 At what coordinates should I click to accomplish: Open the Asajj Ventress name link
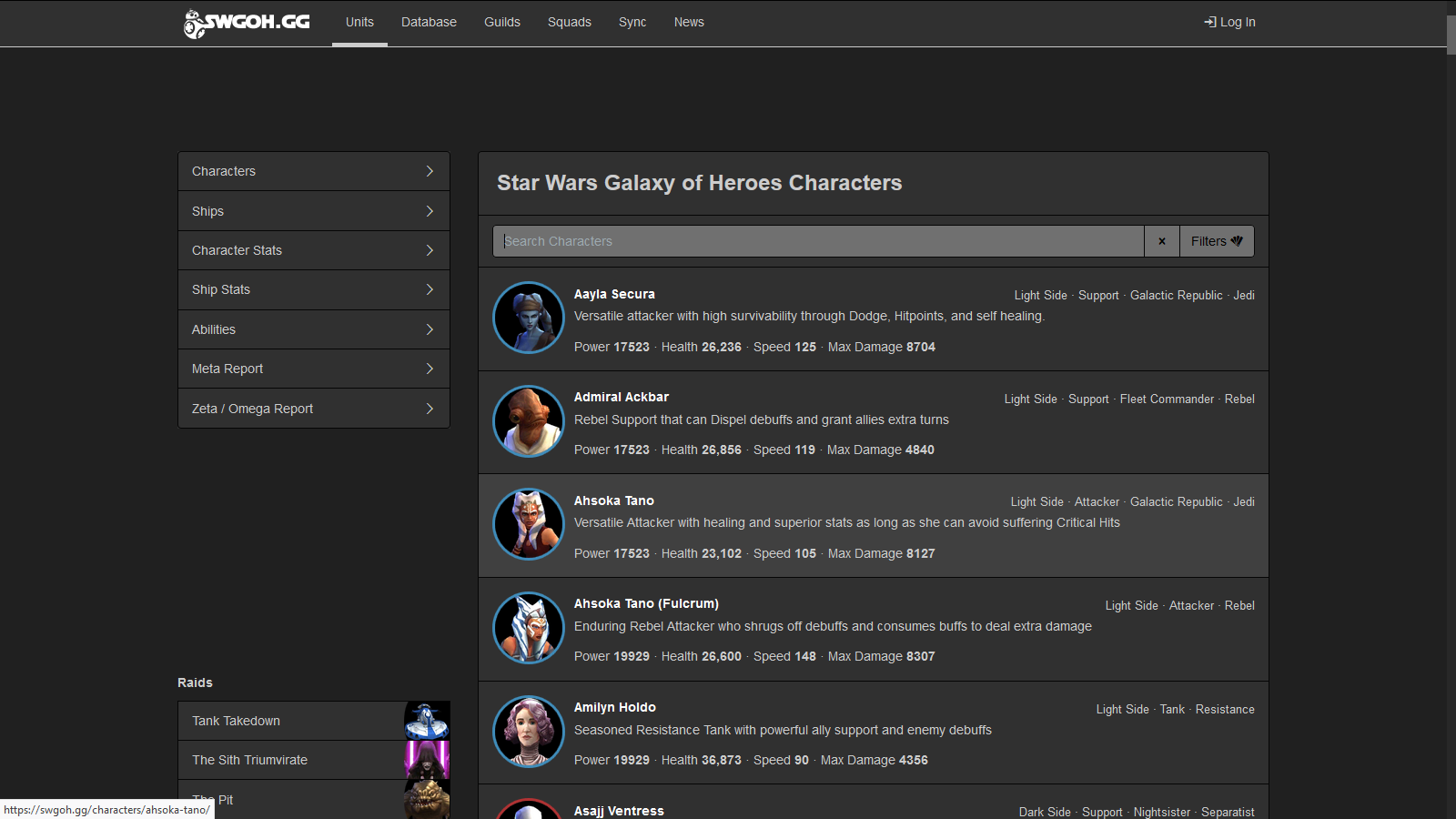pyautogui.click(x=619, y=811)
